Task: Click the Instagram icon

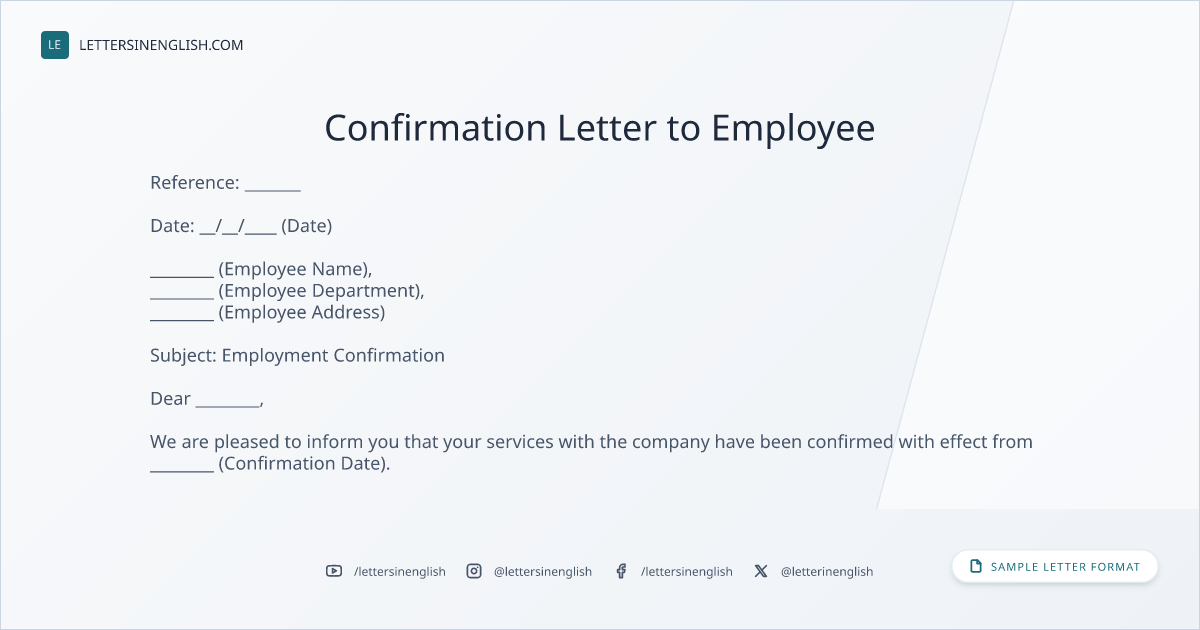Action: [x=474, y=571]
